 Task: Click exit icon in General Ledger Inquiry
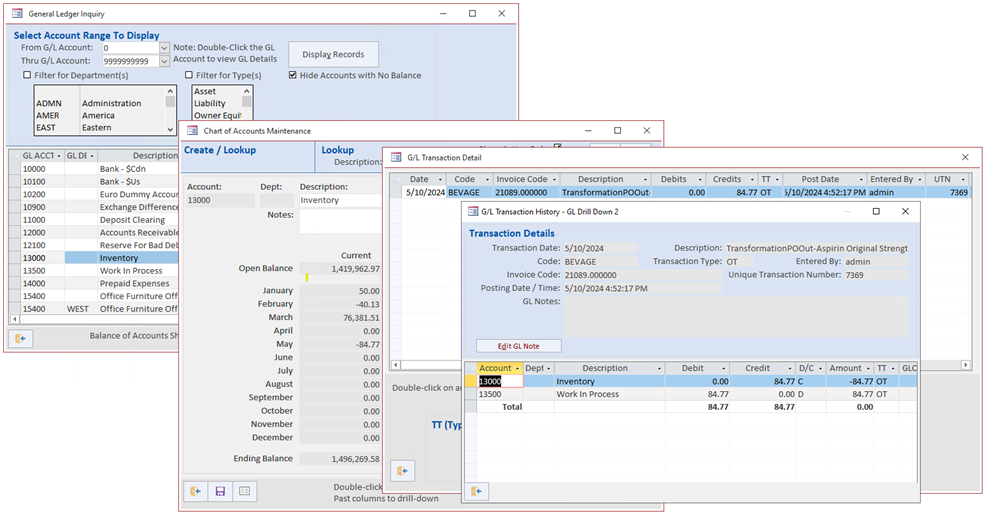(x=20, y=339)
